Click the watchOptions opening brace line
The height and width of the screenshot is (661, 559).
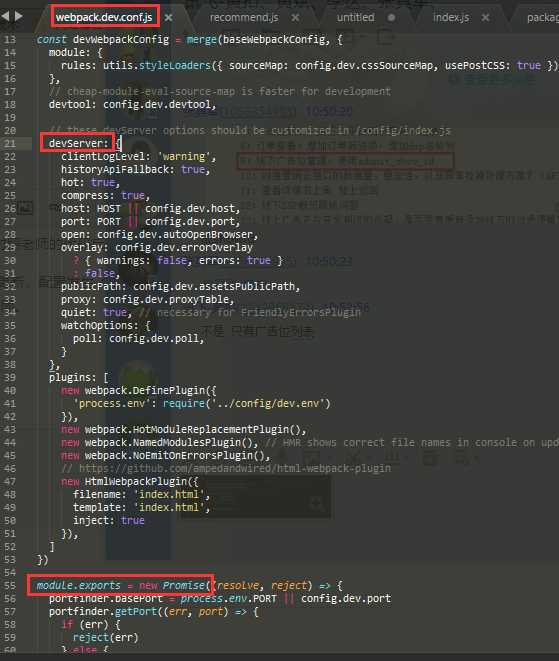pyautogui.click(x=106, y=325)
